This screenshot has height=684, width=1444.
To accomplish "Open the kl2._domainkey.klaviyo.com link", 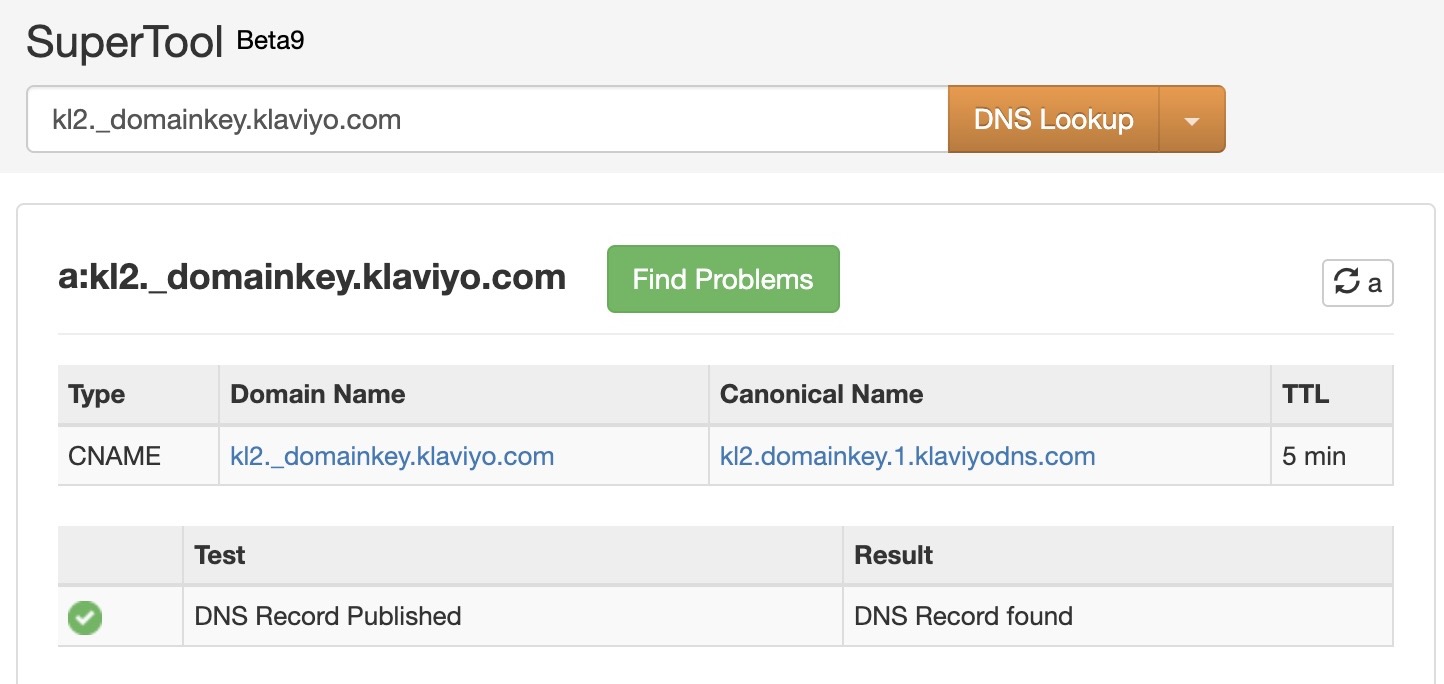I will coord(391,456).
